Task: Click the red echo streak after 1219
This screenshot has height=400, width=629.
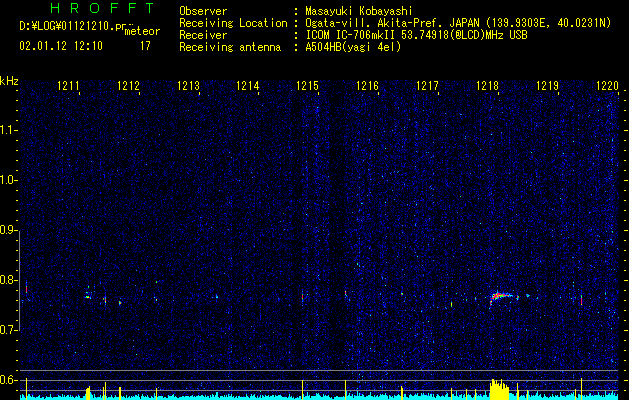Action: click(x=581, y=300)
